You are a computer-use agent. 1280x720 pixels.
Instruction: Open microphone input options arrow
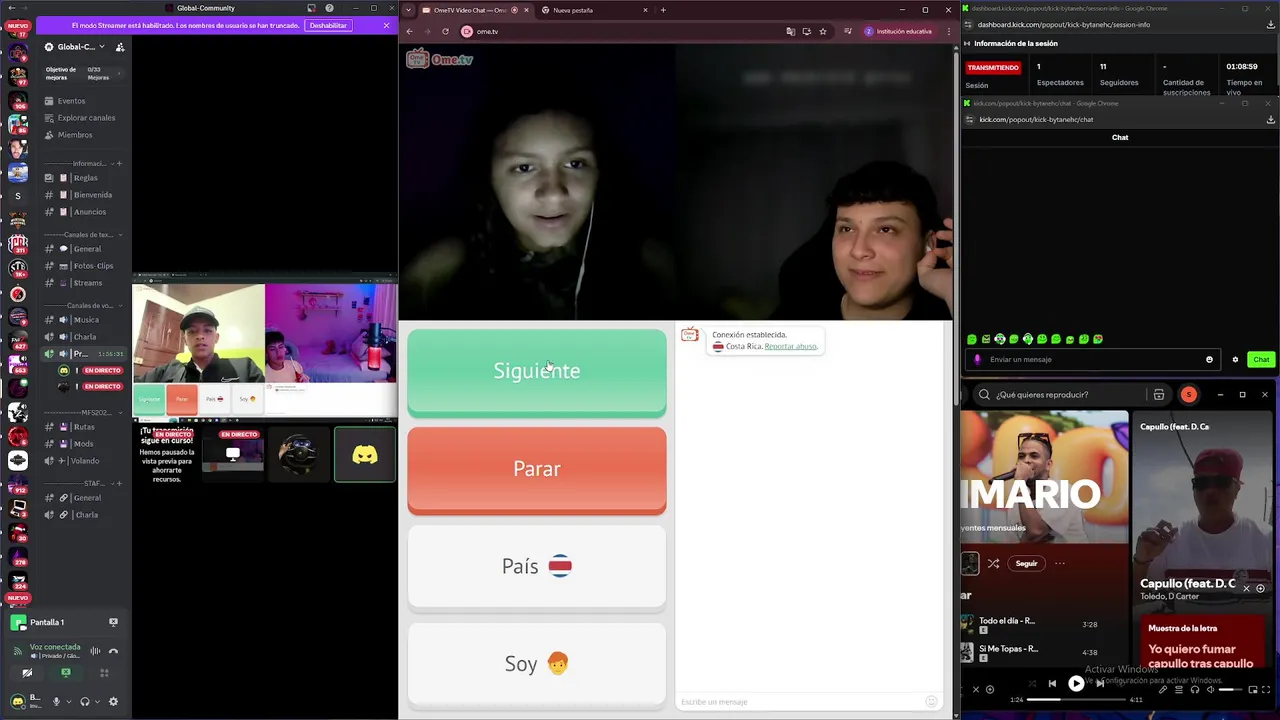tap(69, 702)
